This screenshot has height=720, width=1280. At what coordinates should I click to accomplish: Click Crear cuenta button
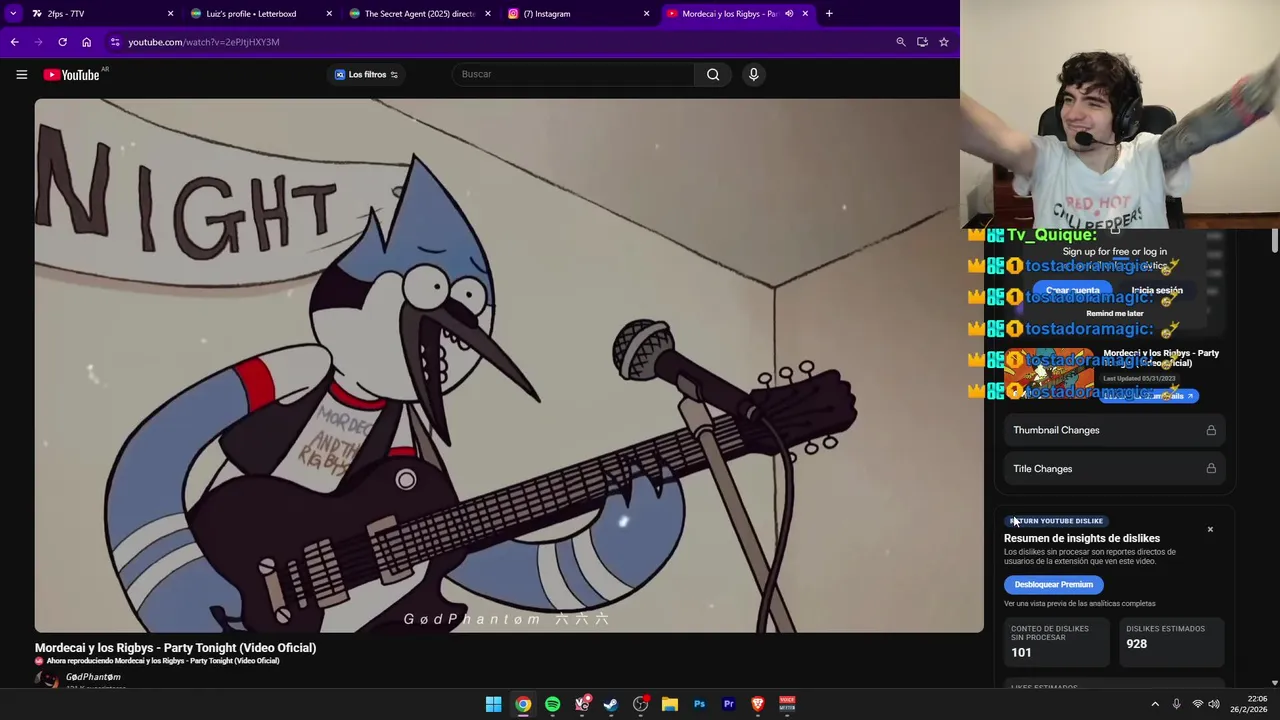pyautogui.click(x=1072, y=290)
